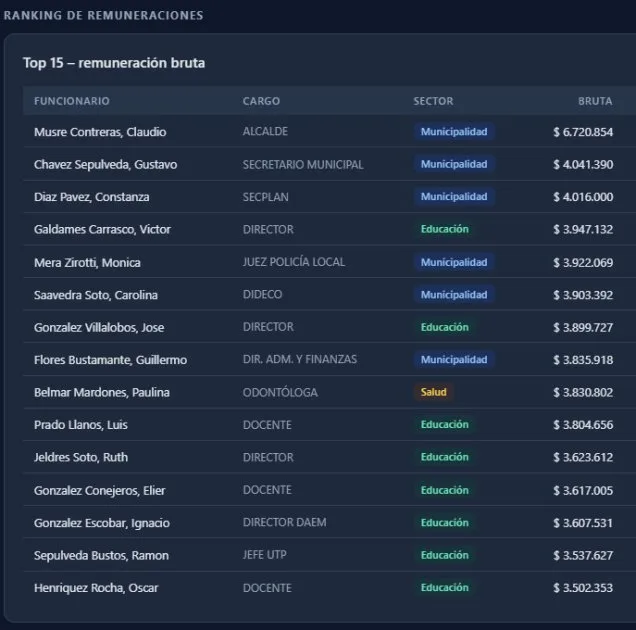Select Diaz Pavez, Constanza name
This screenshot has width=636, height=630.
click(x=91, y=197)
